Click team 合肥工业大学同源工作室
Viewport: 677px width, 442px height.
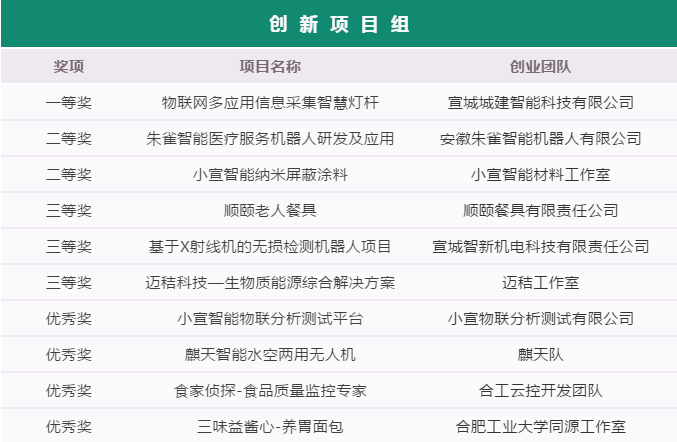click(541, 427)
